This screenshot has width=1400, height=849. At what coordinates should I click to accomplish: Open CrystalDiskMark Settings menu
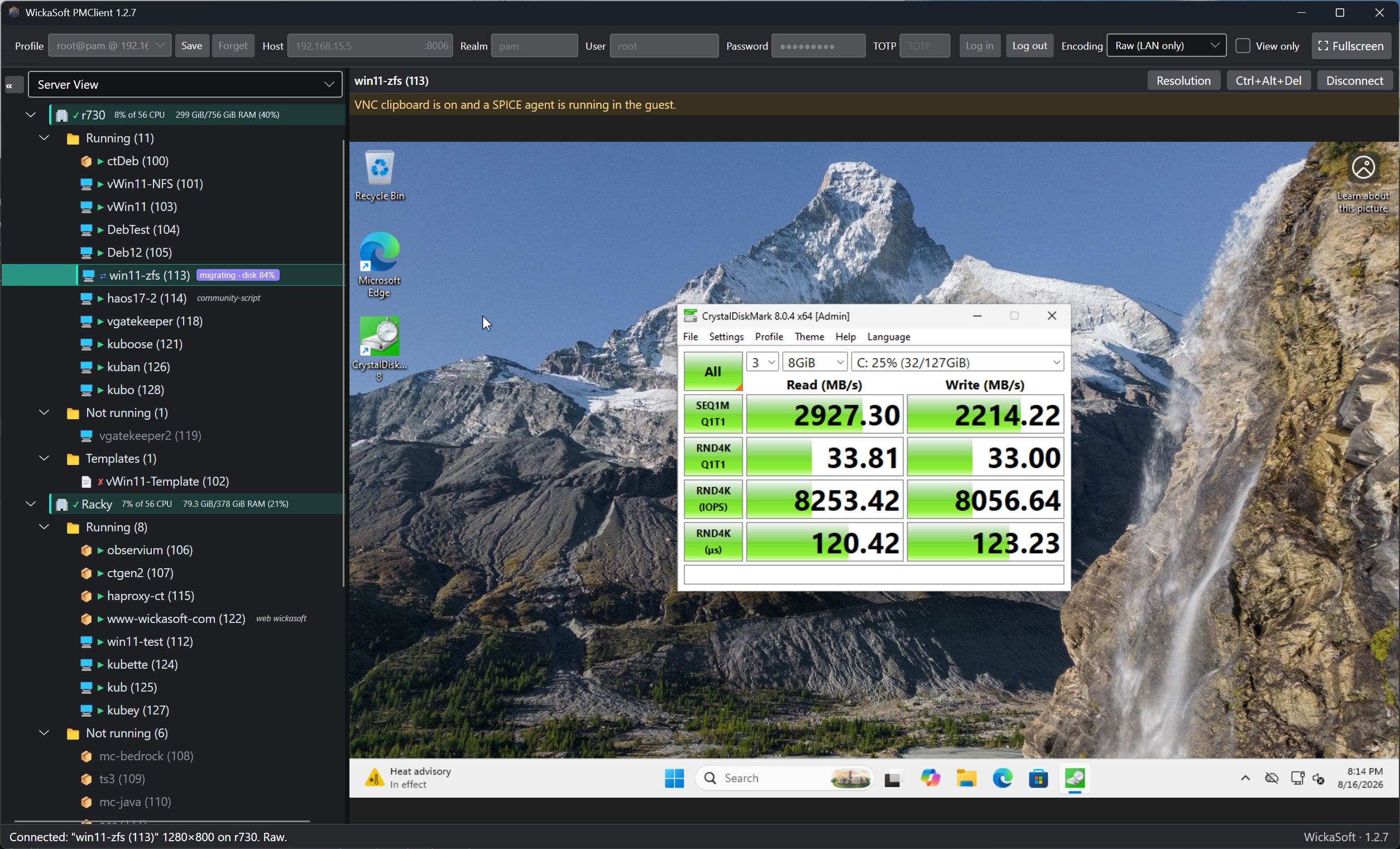726,337
